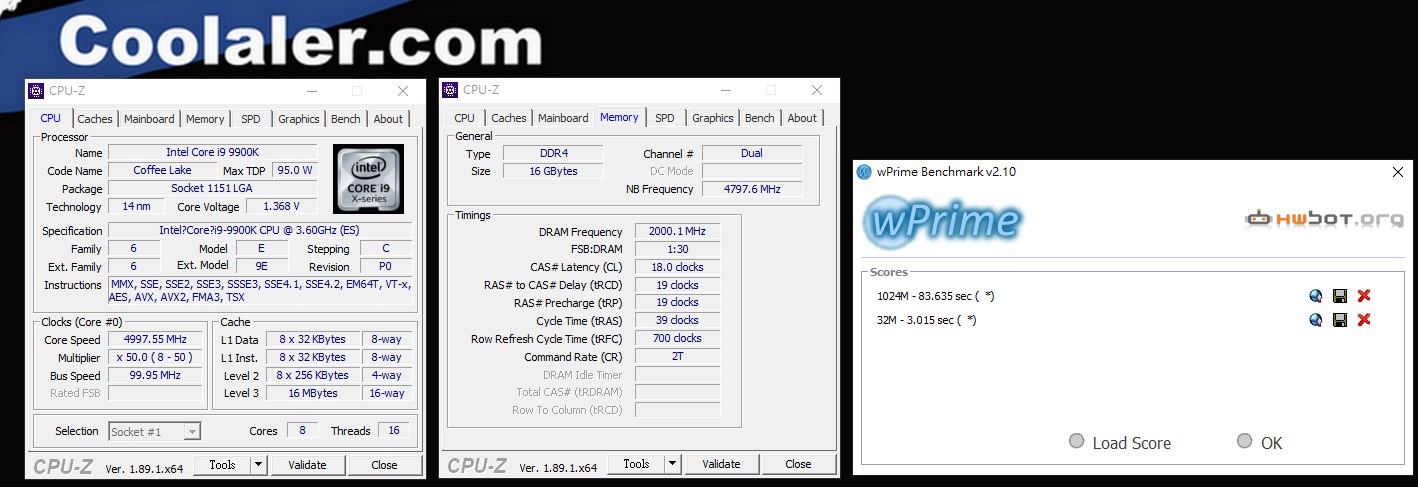
Task: Click the wPrime logo banner
Action: click(943, 222)
